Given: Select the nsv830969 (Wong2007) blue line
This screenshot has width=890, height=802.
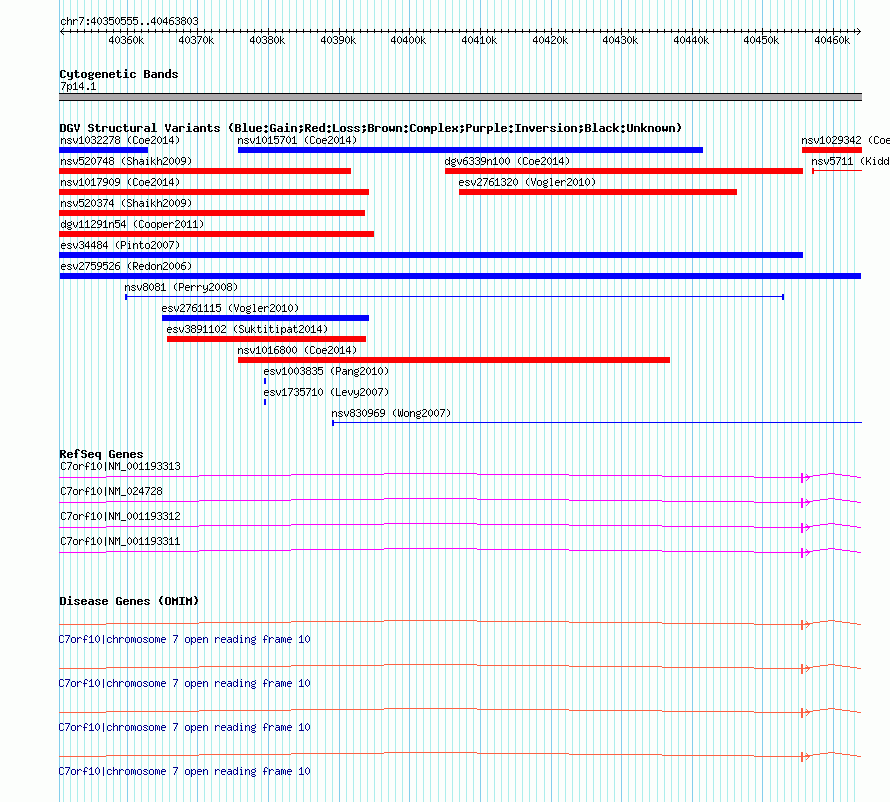Looking at the screenshot, I should tap(597, 423).
